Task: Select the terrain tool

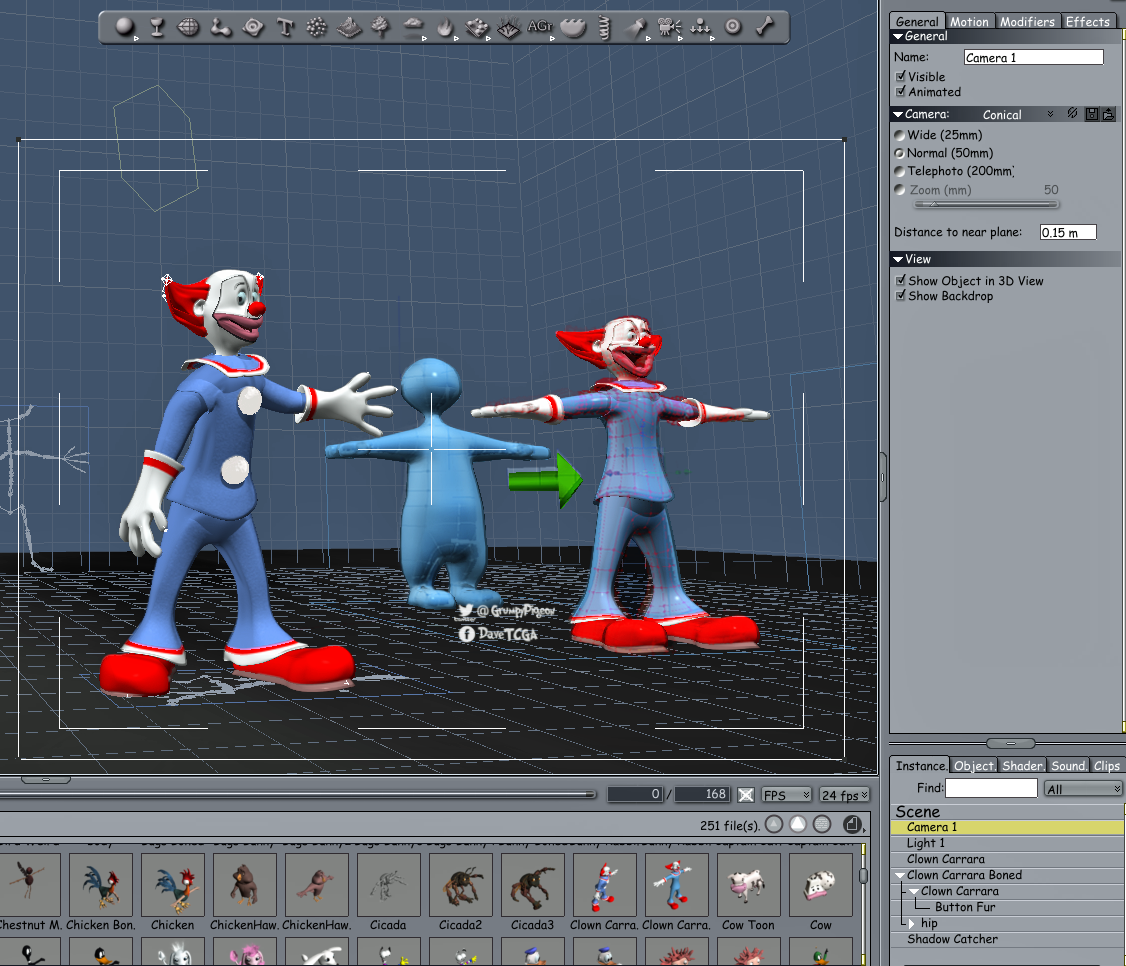Action: click(x=350, y=27)
